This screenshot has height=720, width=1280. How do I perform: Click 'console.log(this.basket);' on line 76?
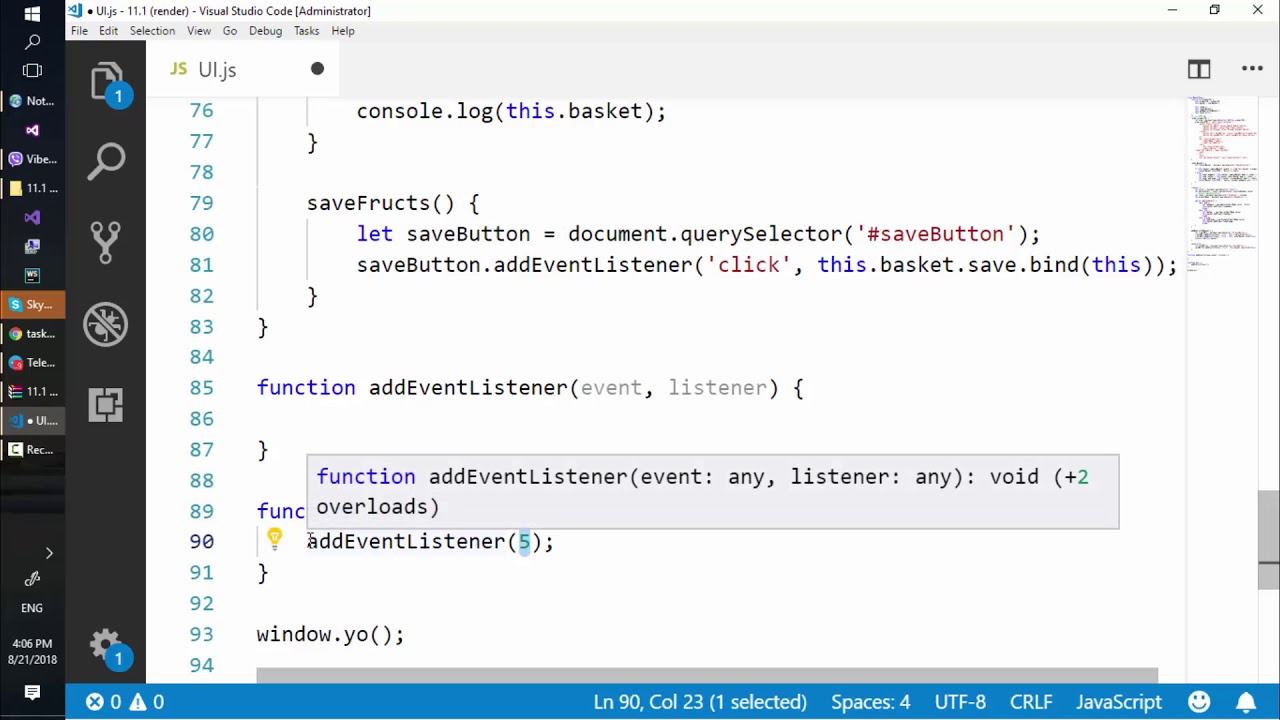tap(511, 111)
